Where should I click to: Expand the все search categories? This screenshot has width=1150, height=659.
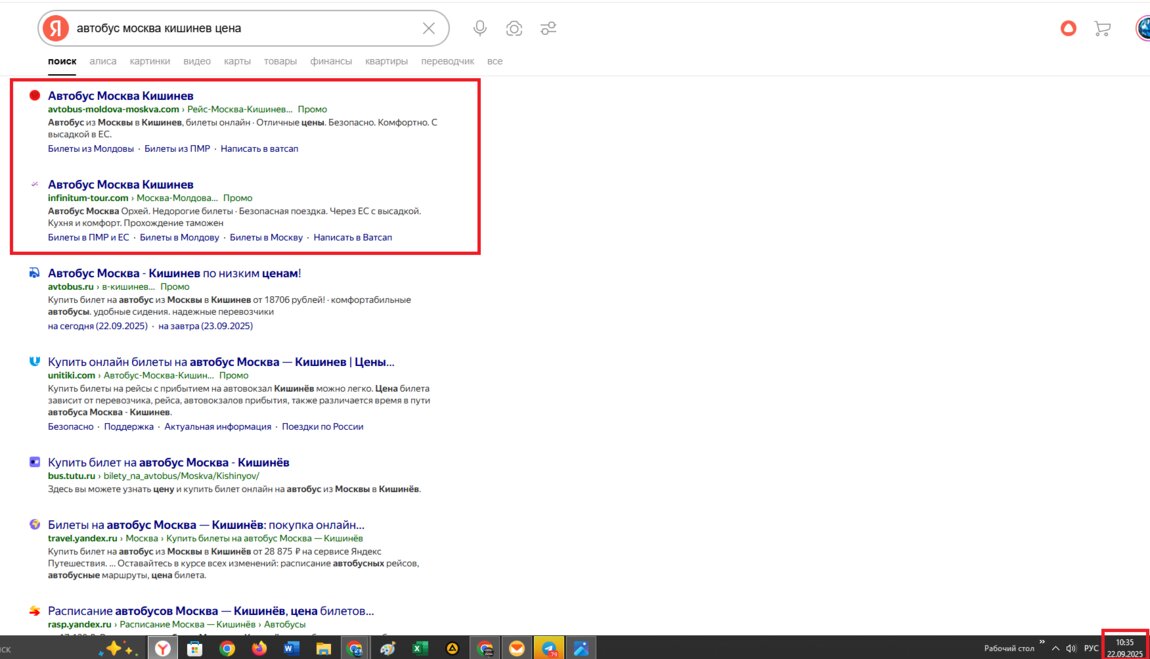tap(494, 61)
